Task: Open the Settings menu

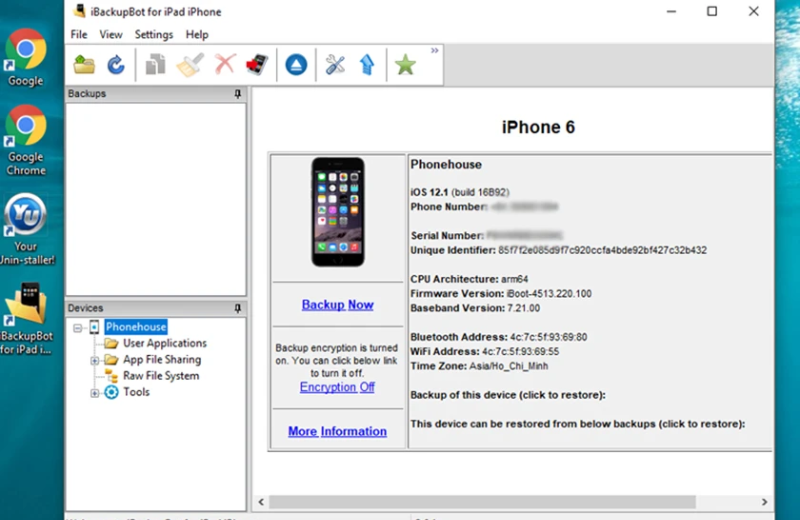Action: (x=154, y=34)
